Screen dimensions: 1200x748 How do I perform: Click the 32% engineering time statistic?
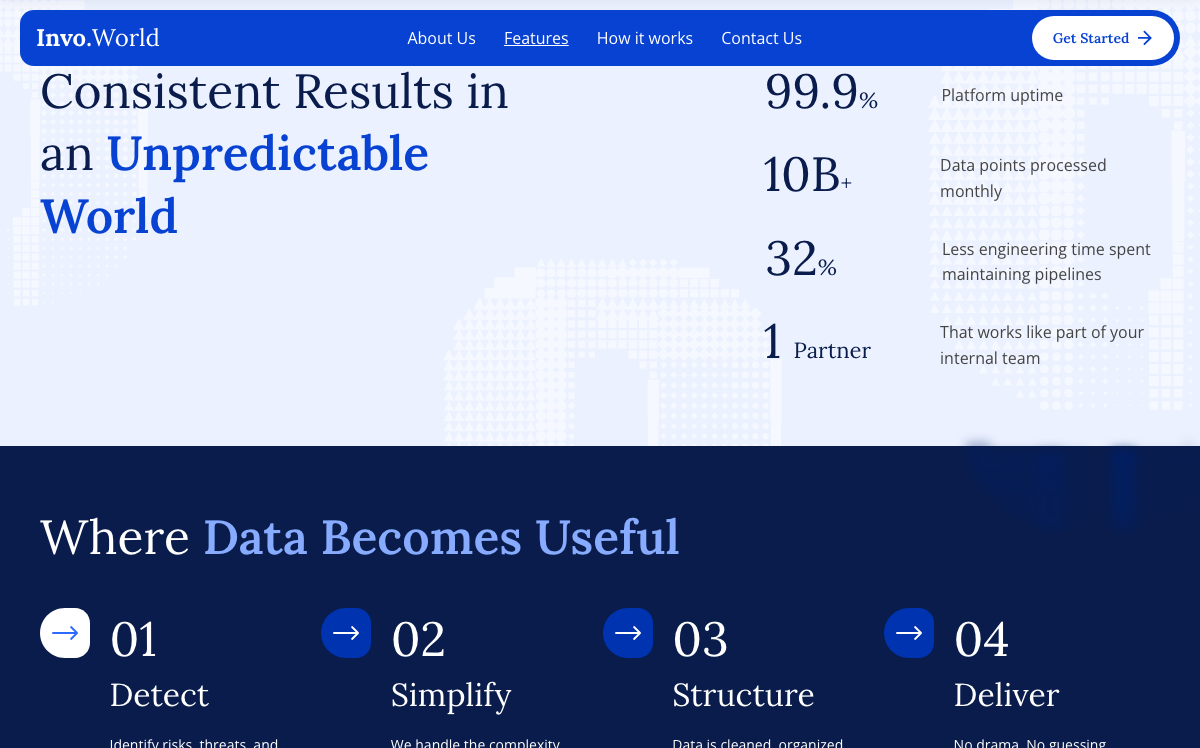pos(801,259)
